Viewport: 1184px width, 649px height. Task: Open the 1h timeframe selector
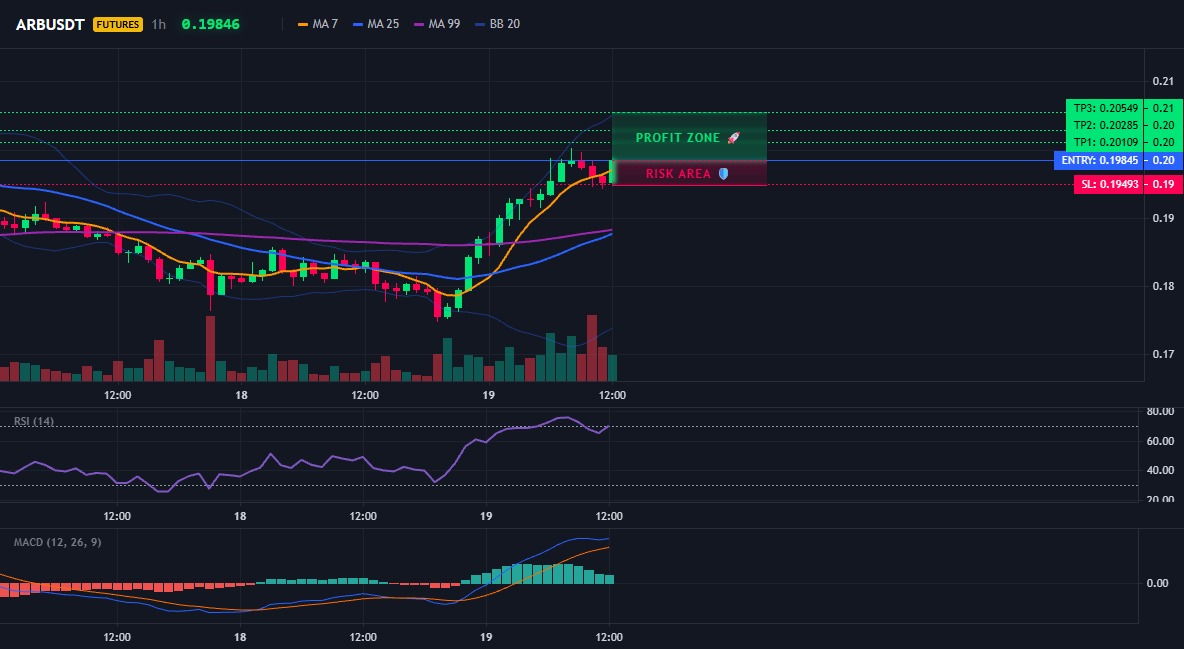click(159, 24)
